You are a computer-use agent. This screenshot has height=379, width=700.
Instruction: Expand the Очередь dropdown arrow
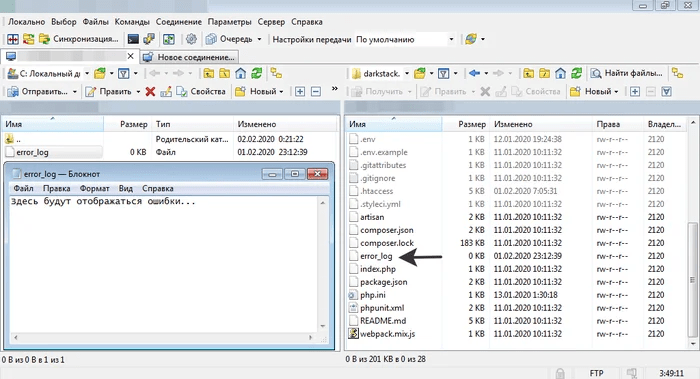coord(259,39)
